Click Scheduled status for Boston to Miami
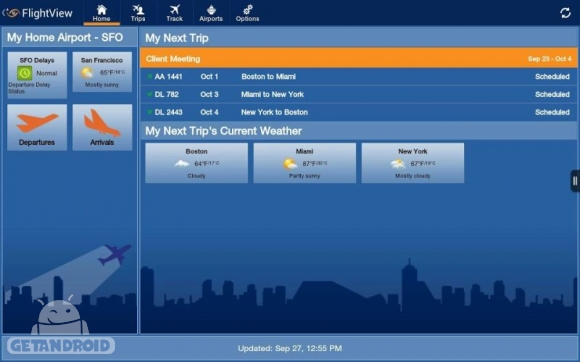This screenshot has height=362, width=580. click(552, 77)
